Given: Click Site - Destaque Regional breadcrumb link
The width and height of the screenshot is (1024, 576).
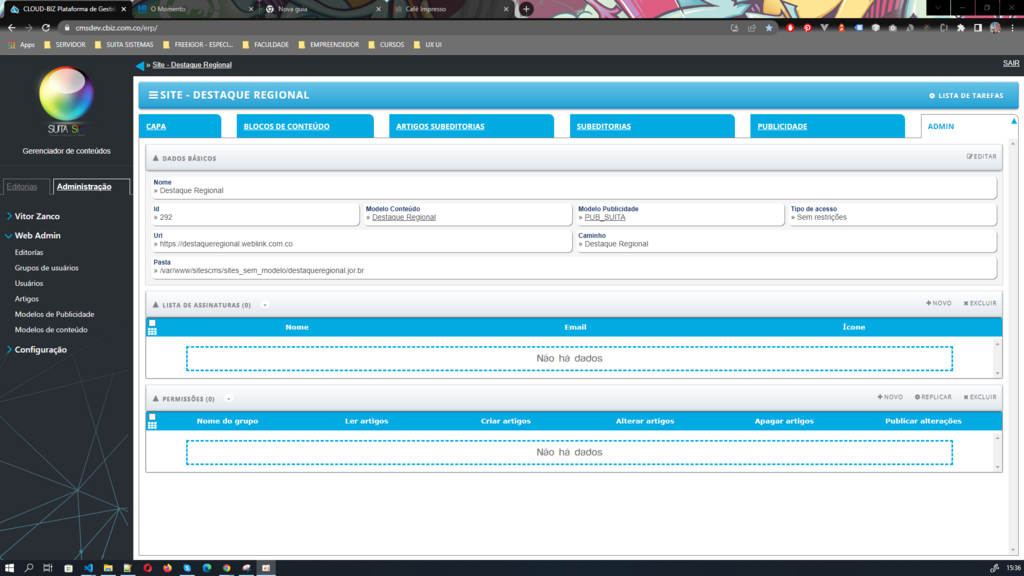Looking at the screenshot, I should [x=192, y=65].
